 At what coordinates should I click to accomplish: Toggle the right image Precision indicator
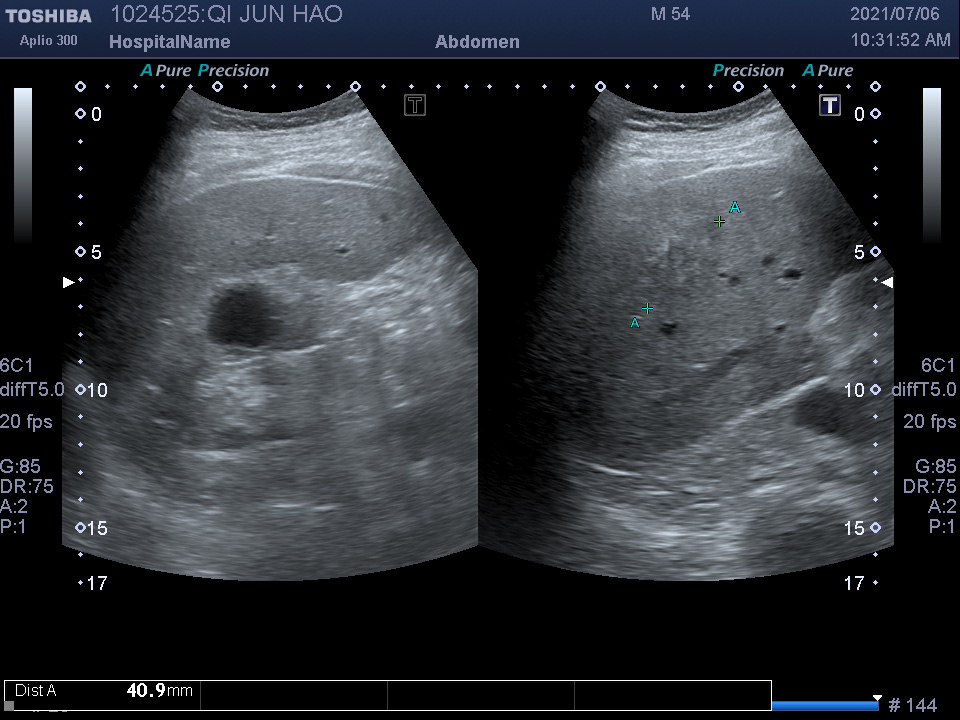tap(748, 71)
